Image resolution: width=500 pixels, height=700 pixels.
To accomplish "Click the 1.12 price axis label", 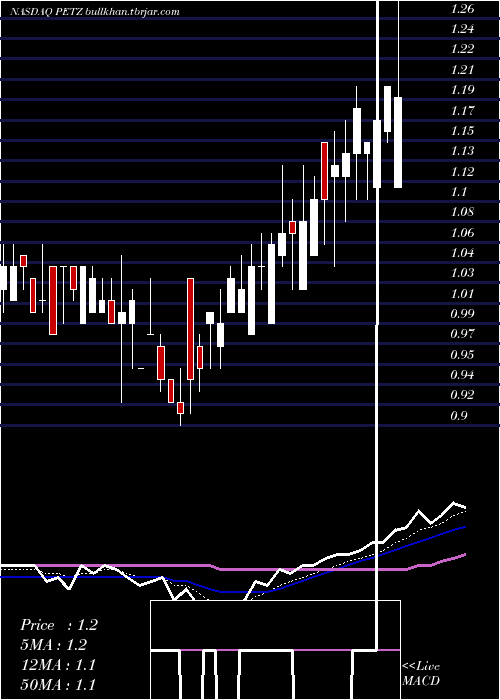I will pyautogui.click(x=462, y=171).
